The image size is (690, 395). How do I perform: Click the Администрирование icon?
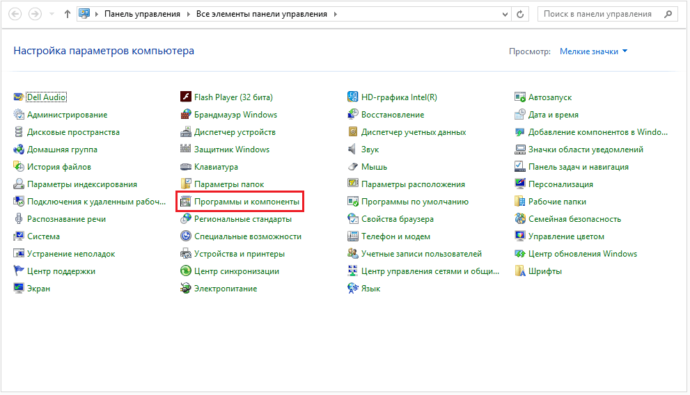(x=18, y=114)
